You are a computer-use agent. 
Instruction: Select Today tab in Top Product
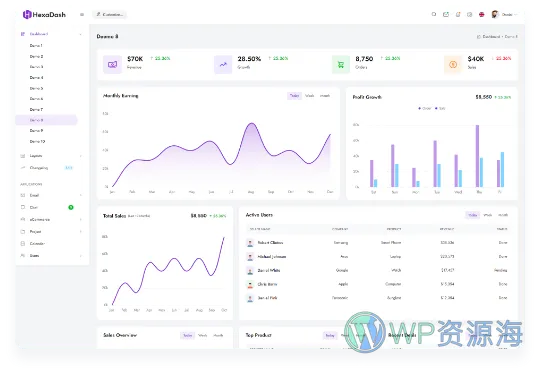[x=330, y=335]
